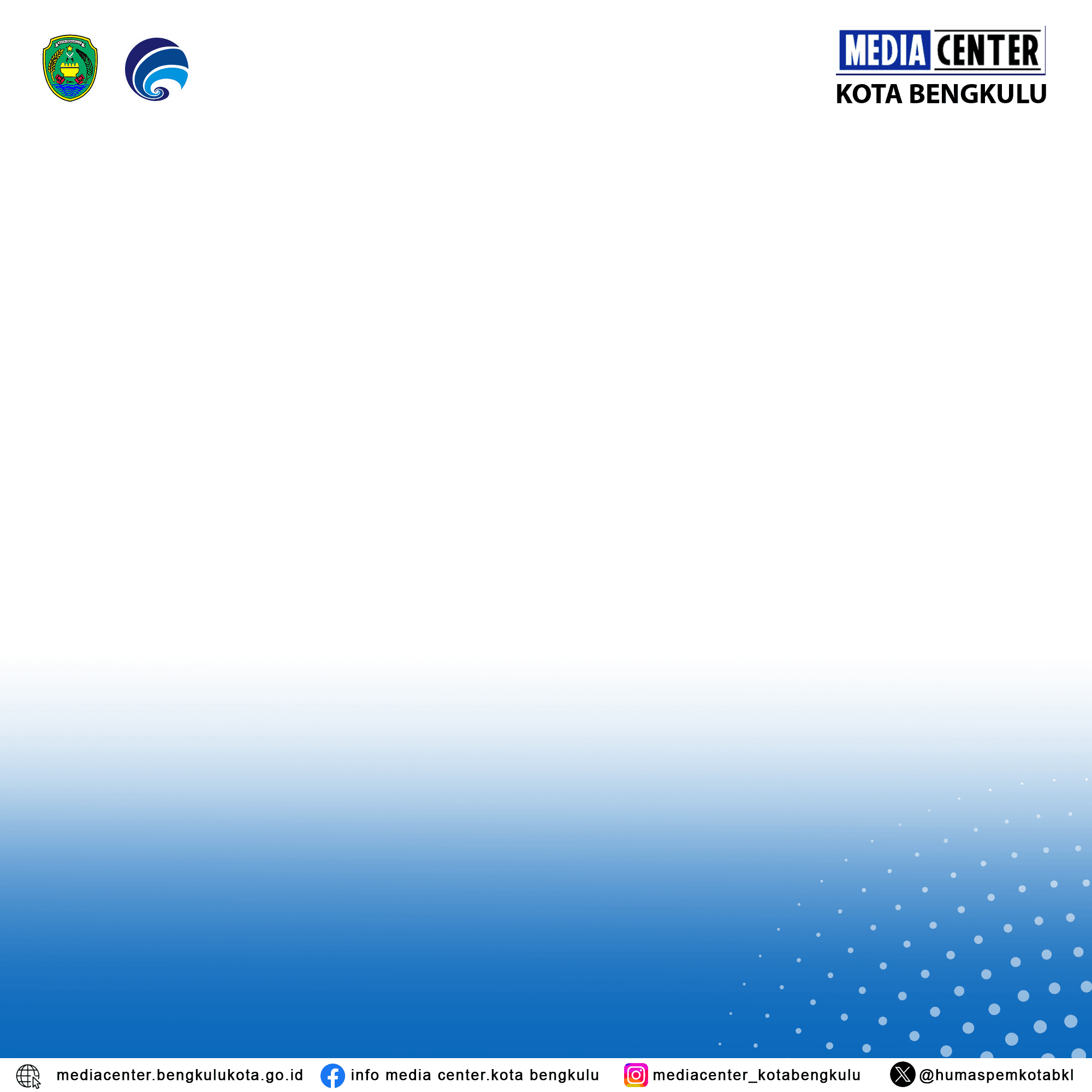The height and width of the screenshot is (1092, 1092).
Task: Click the Instagram icon
Action: [x=636, y=1075]
